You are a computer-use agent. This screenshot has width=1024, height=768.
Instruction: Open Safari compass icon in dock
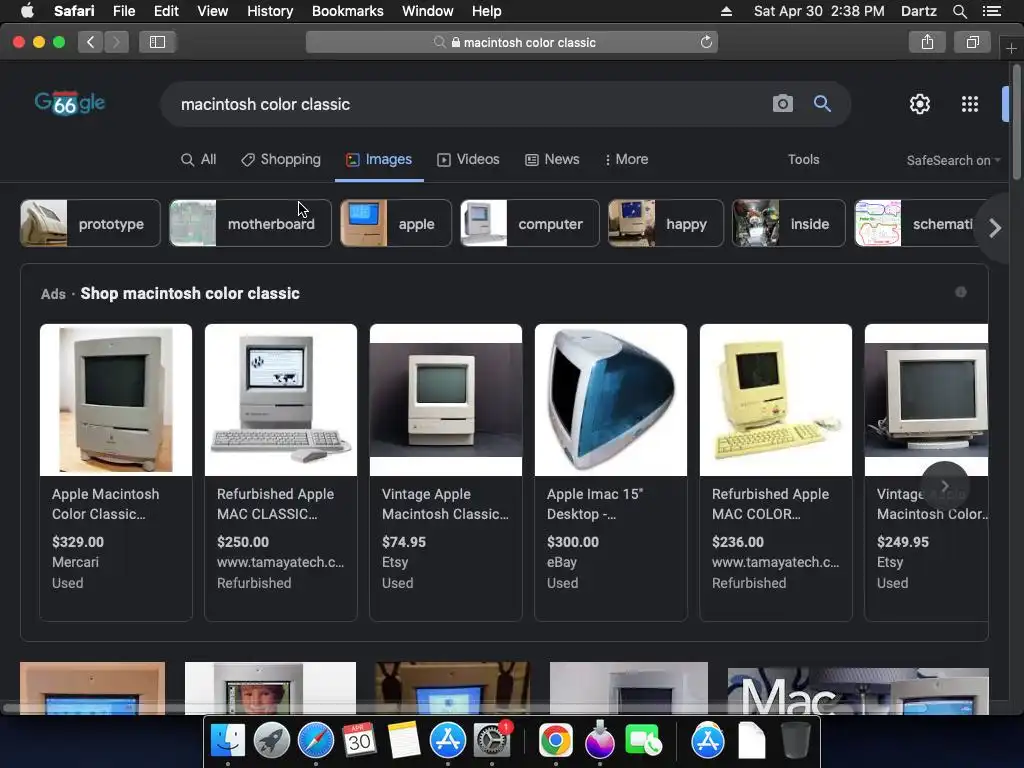[315, 741]
